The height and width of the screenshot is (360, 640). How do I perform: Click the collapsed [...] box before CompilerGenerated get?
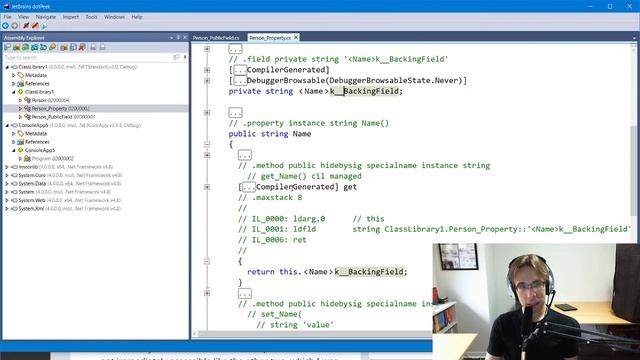coord(249,187)
